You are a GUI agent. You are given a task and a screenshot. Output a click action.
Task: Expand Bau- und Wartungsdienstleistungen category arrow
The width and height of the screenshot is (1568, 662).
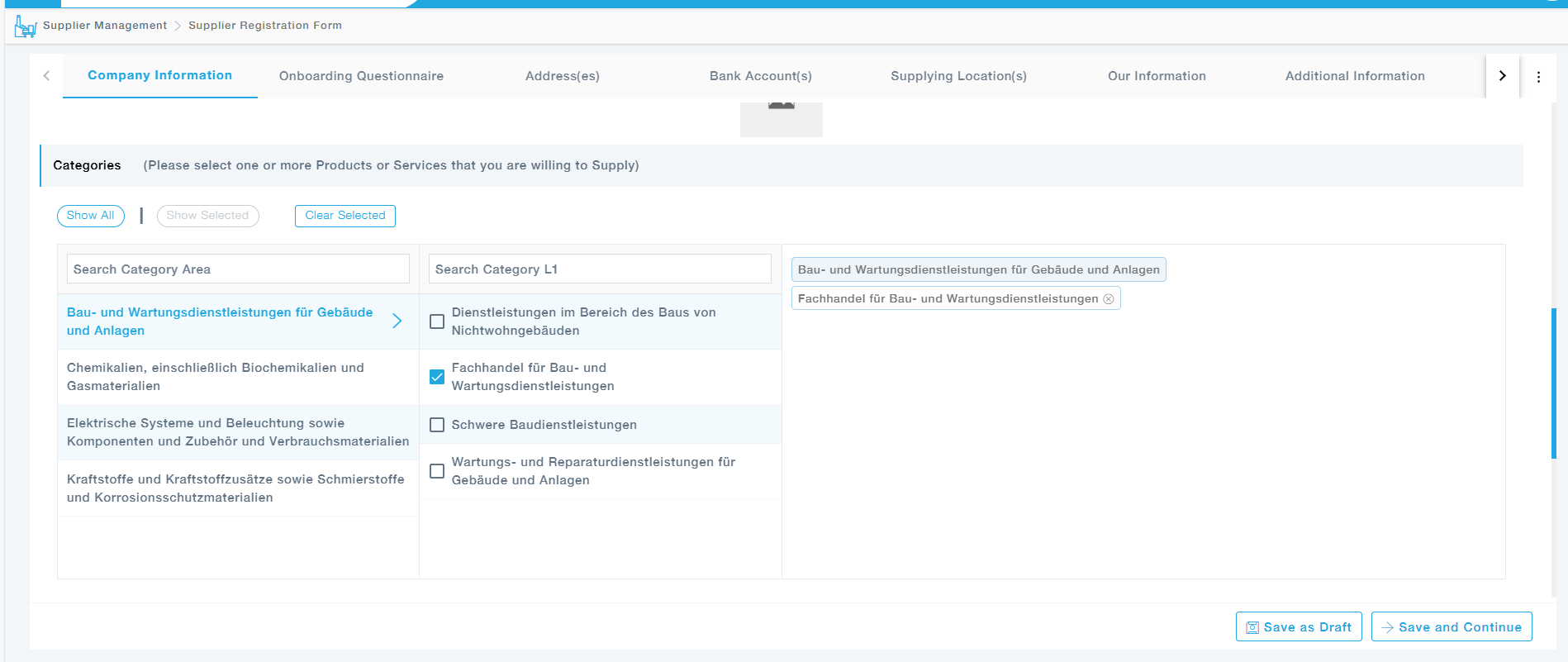(397, 321)
